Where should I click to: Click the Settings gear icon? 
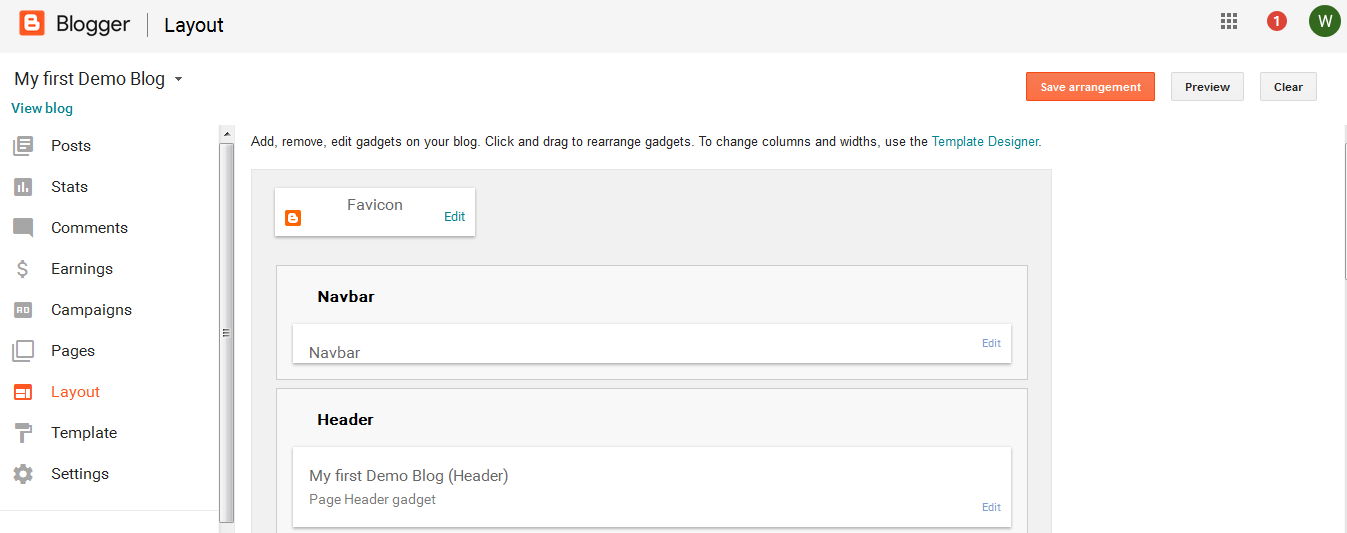[x=23, y=474]
